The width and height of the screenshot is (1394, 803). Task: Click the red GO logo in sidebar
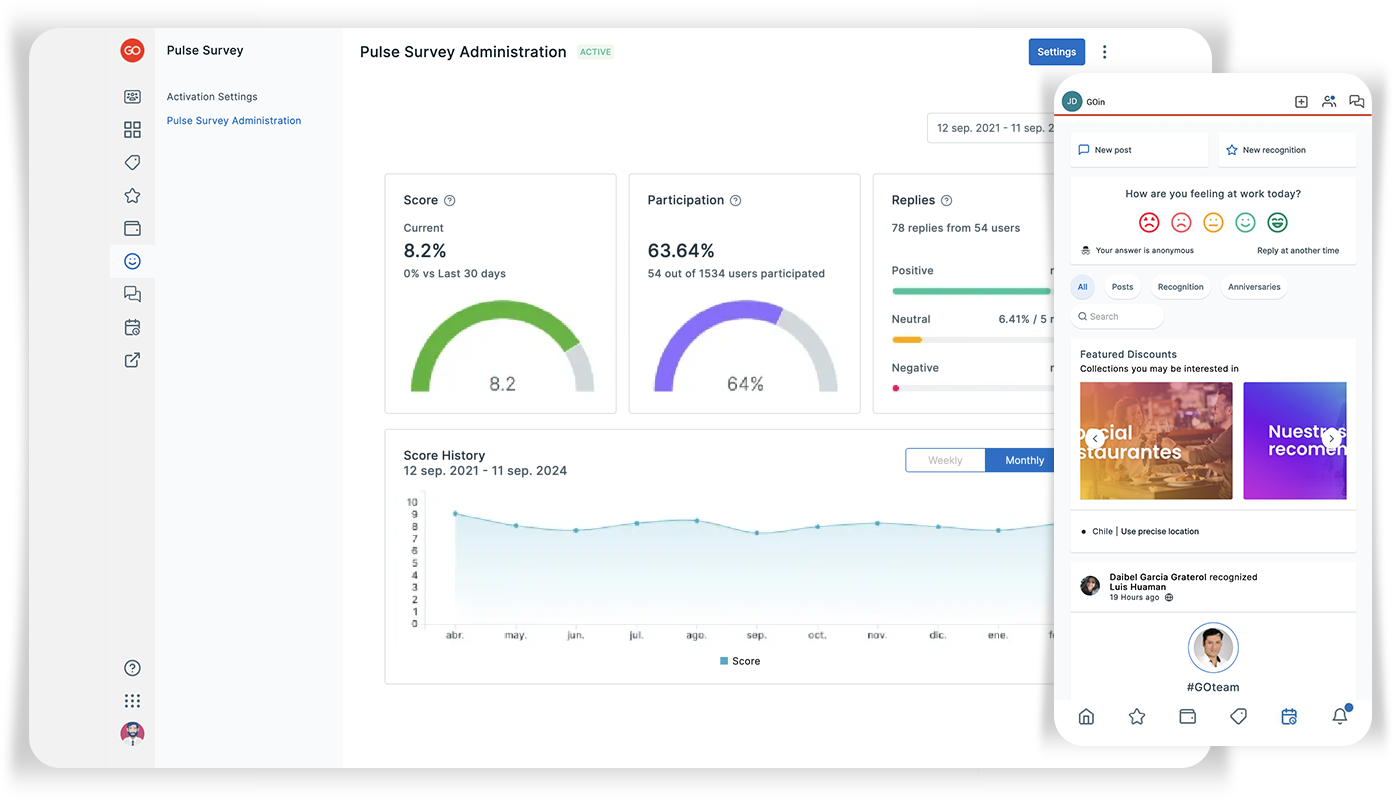132,50
